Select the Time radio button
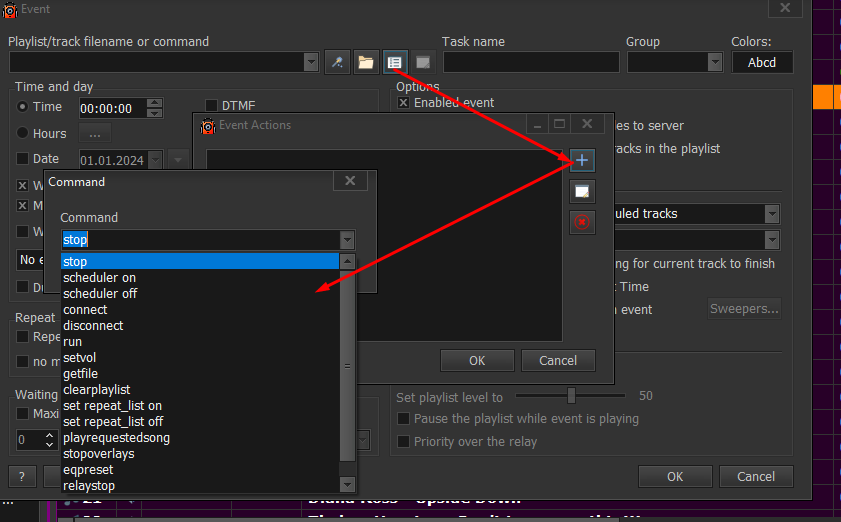This screenshot has width=841, height=522. [x=23, y=107]
